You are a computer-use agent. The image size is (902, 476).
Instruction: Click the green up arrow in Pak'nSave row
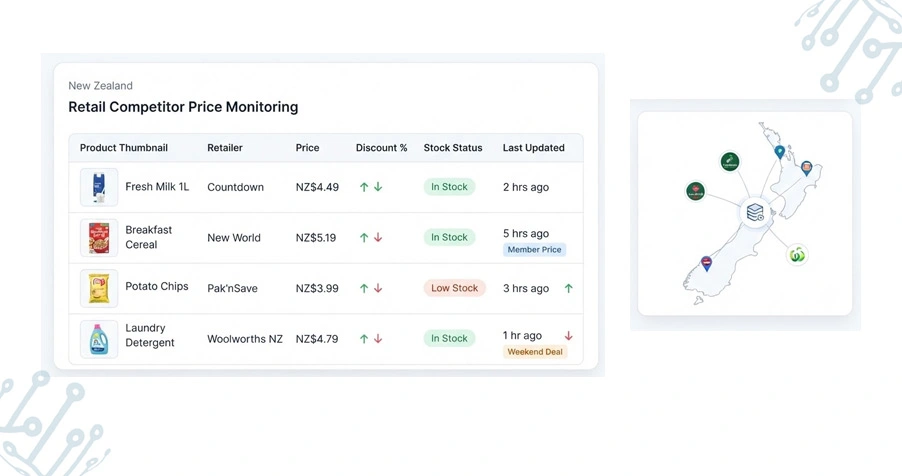364,288
